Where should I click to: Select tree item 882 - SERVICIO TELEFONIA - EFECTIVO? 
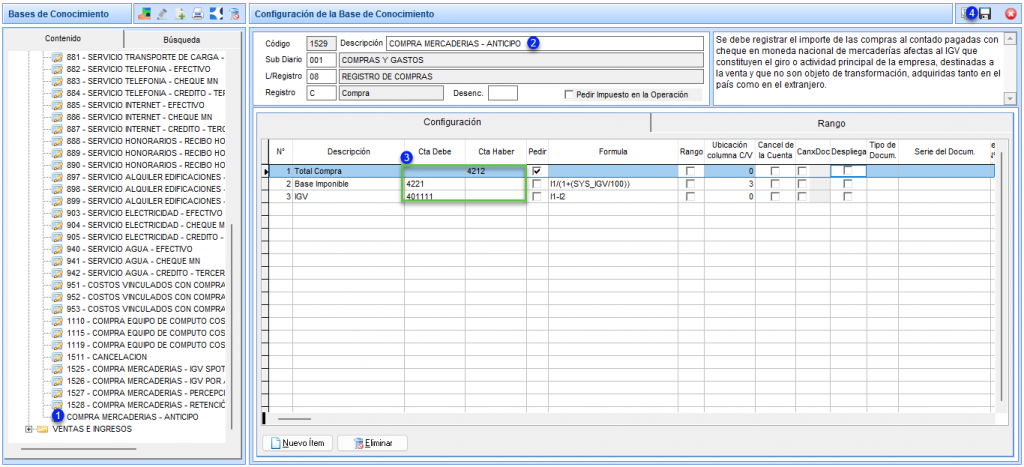(138, 69)
